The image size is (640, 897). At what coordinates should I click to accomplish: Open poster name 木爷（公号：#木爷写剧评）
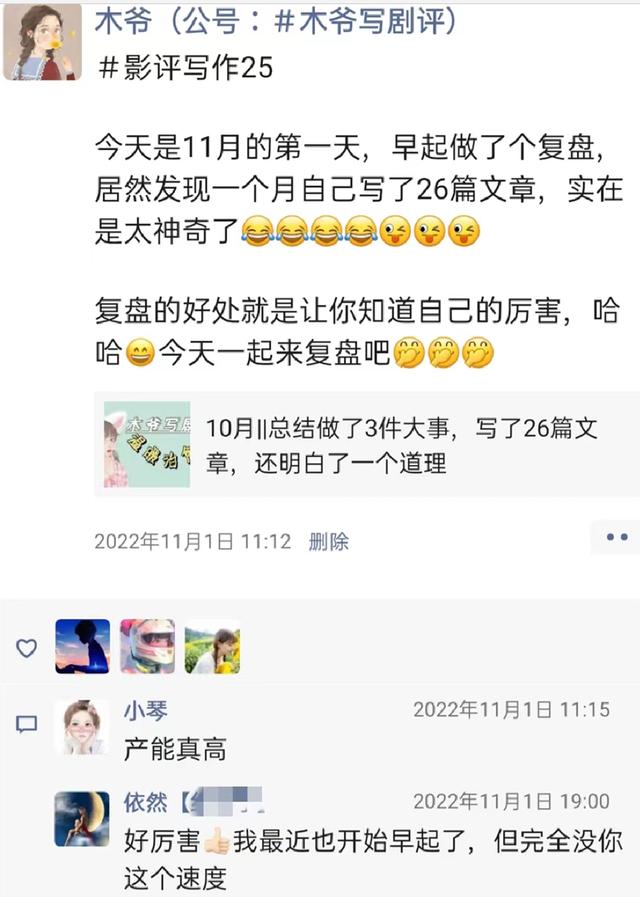[x=278, y=21]
